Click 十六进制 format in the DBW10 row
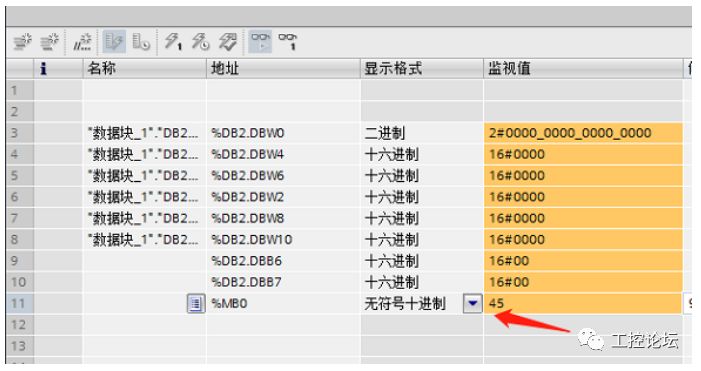 coord(422,239)
